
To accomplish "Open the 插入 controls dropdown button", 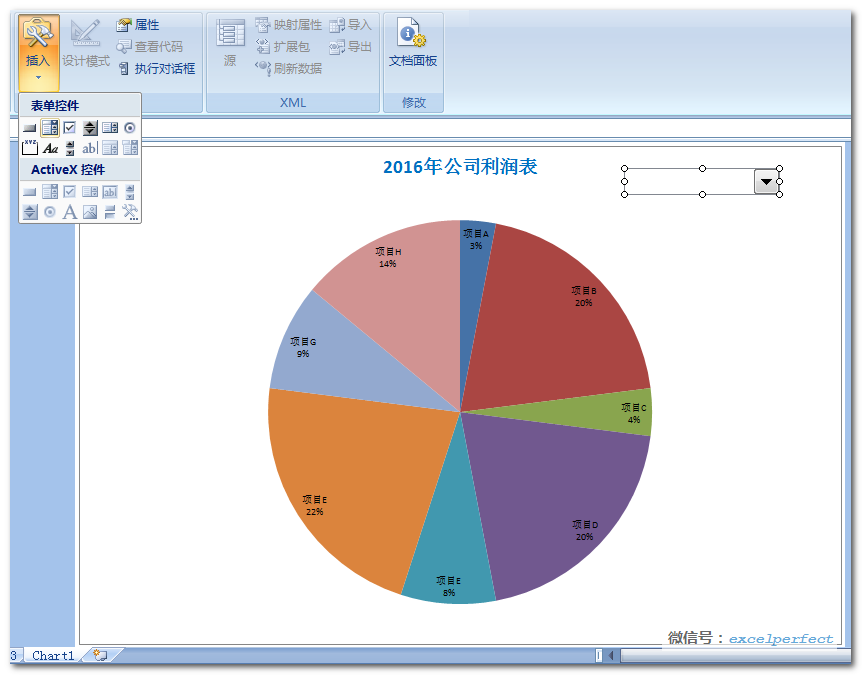I will [38, 53].
